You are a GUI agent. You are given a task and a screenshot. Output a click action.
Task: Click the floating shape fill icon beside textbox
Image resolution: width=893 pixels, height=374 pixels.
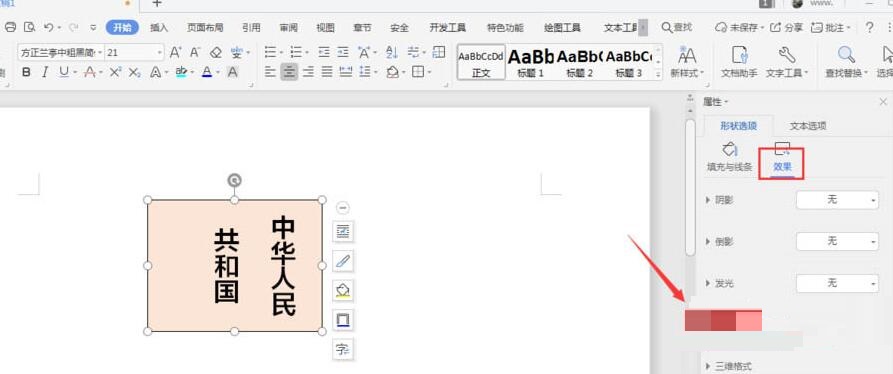[x=343, y=291]
